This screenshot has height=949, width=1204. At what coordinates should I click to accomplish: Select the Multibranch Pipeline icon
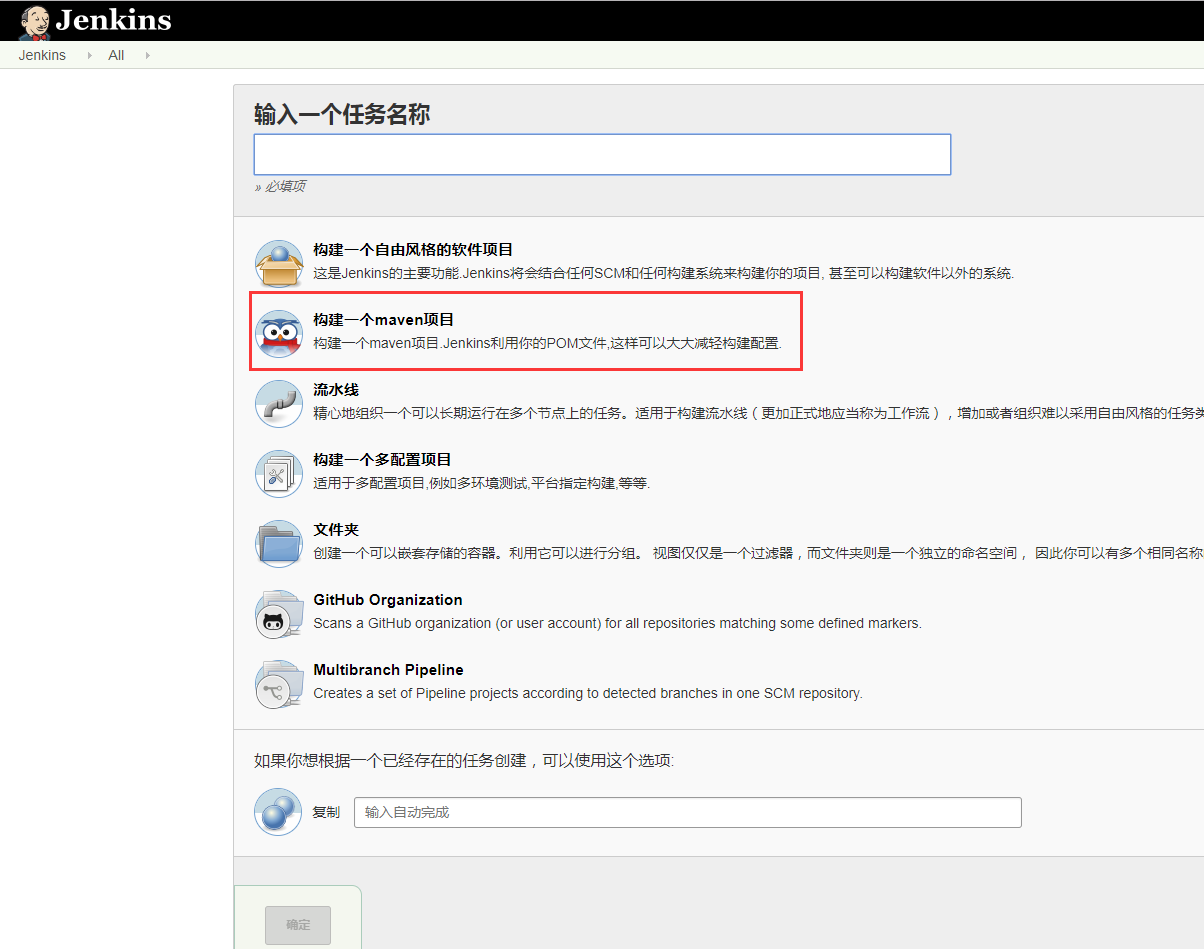coord(279,684)
